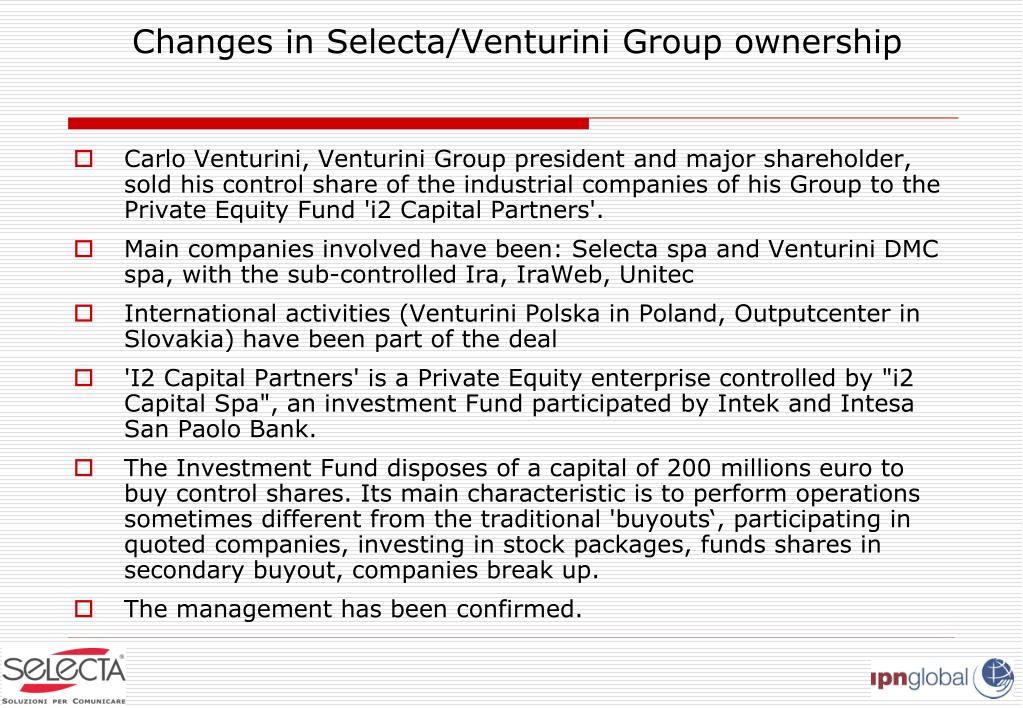The image size is (1023, 708).
Task: Click the slide title Changes in Selecta/Venturini Group ownership
Action: click(x=517, y=42)
